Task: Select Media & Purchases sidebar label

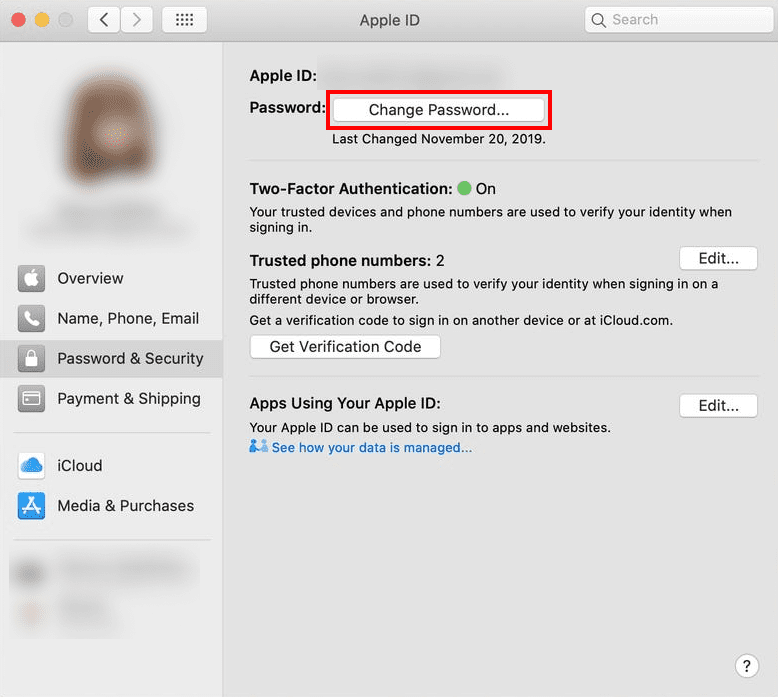Action: pyautogui.click(x=126, y=506)
